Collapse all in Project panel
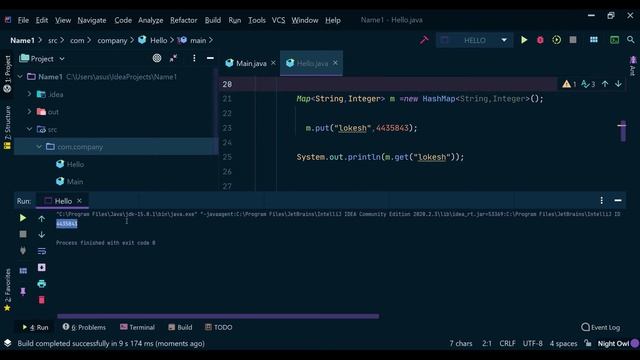The width and height of the screenshot is (640, 360). (x=173, y=58)
